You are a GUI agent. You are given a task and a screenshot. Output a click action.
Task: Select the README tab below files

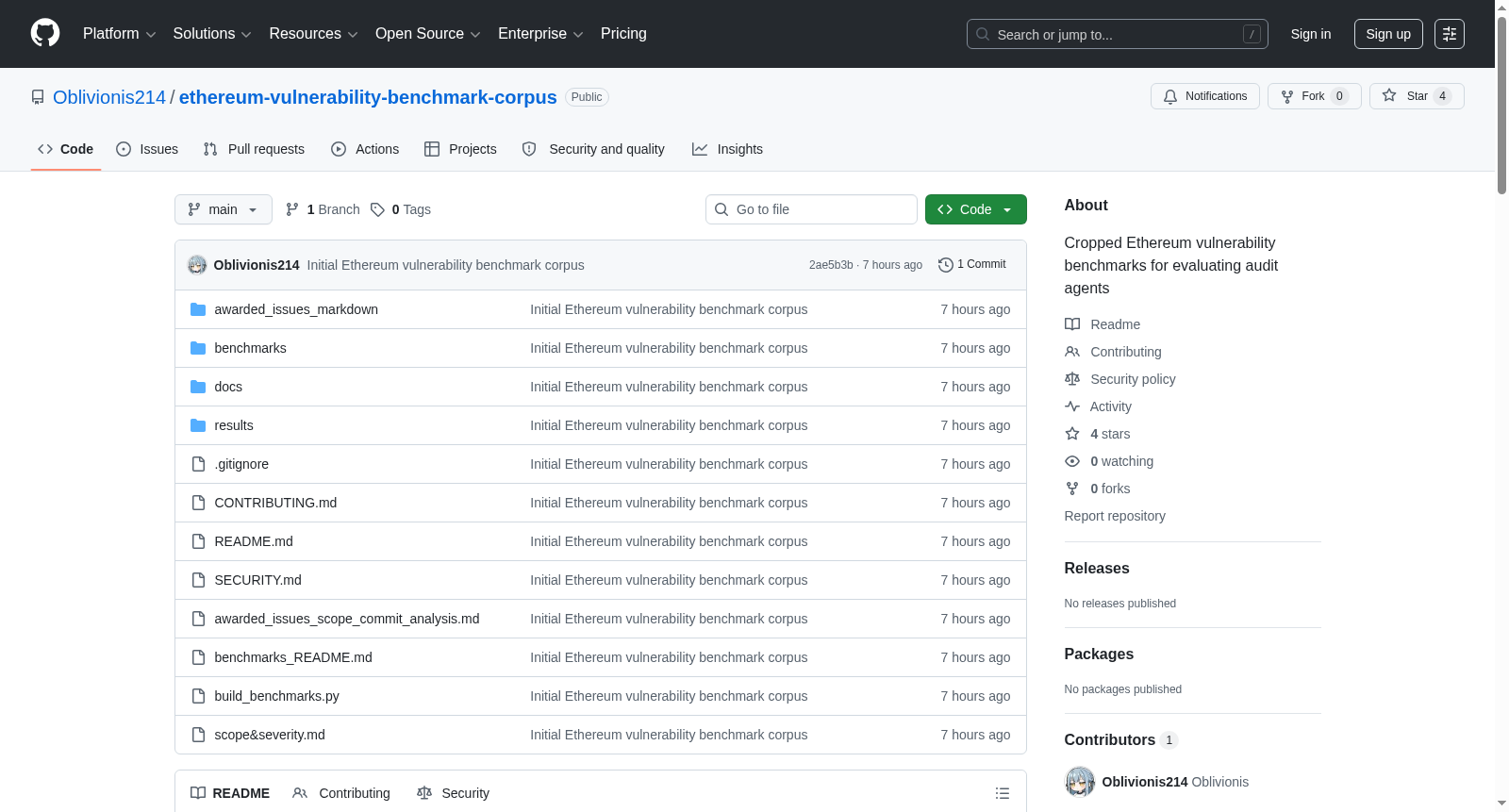(x=230, y=793)
